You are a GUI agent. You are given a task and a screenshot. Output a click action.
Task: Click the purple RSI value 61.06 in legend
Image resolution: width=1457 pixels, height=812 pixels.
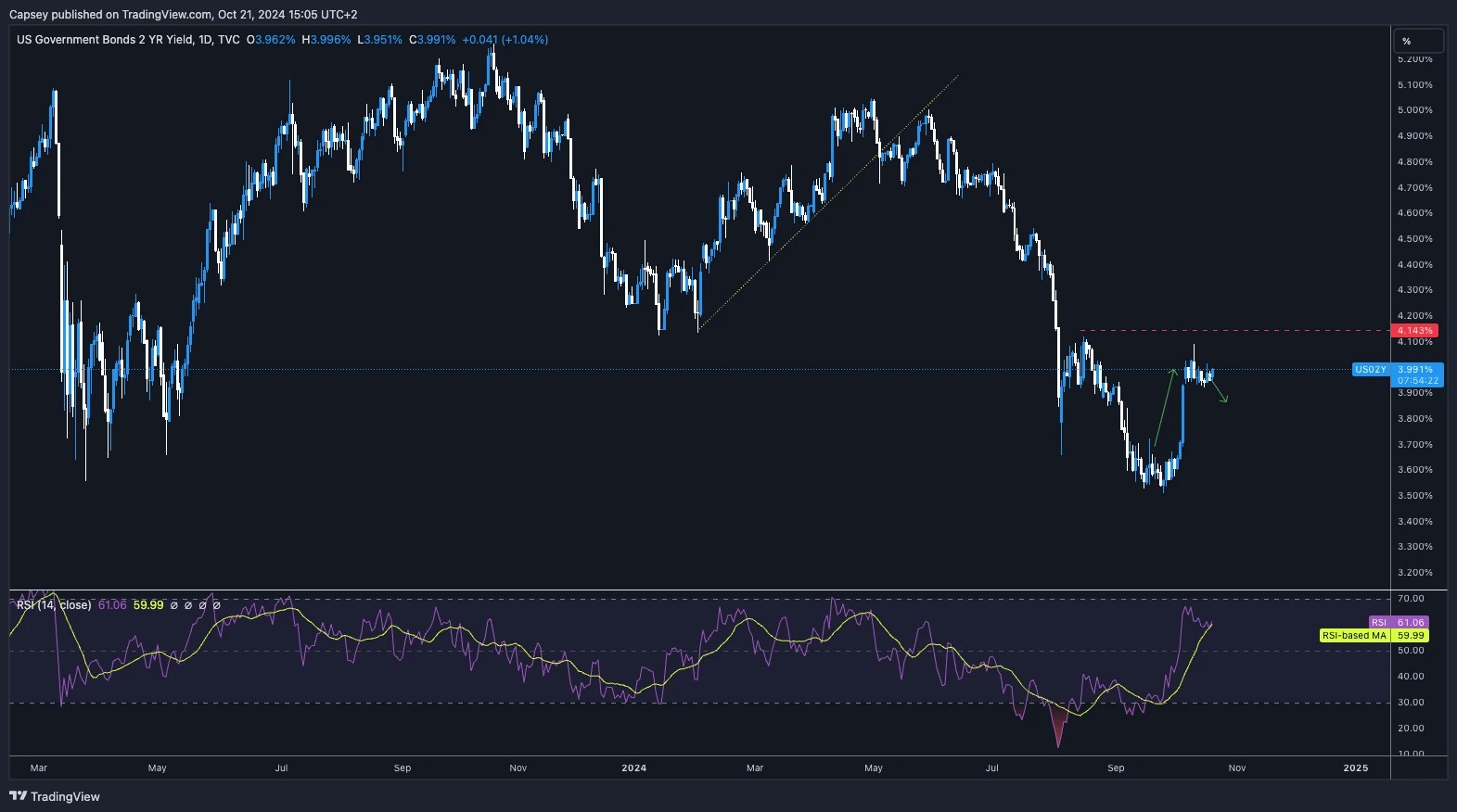click(x=112, y=605)
